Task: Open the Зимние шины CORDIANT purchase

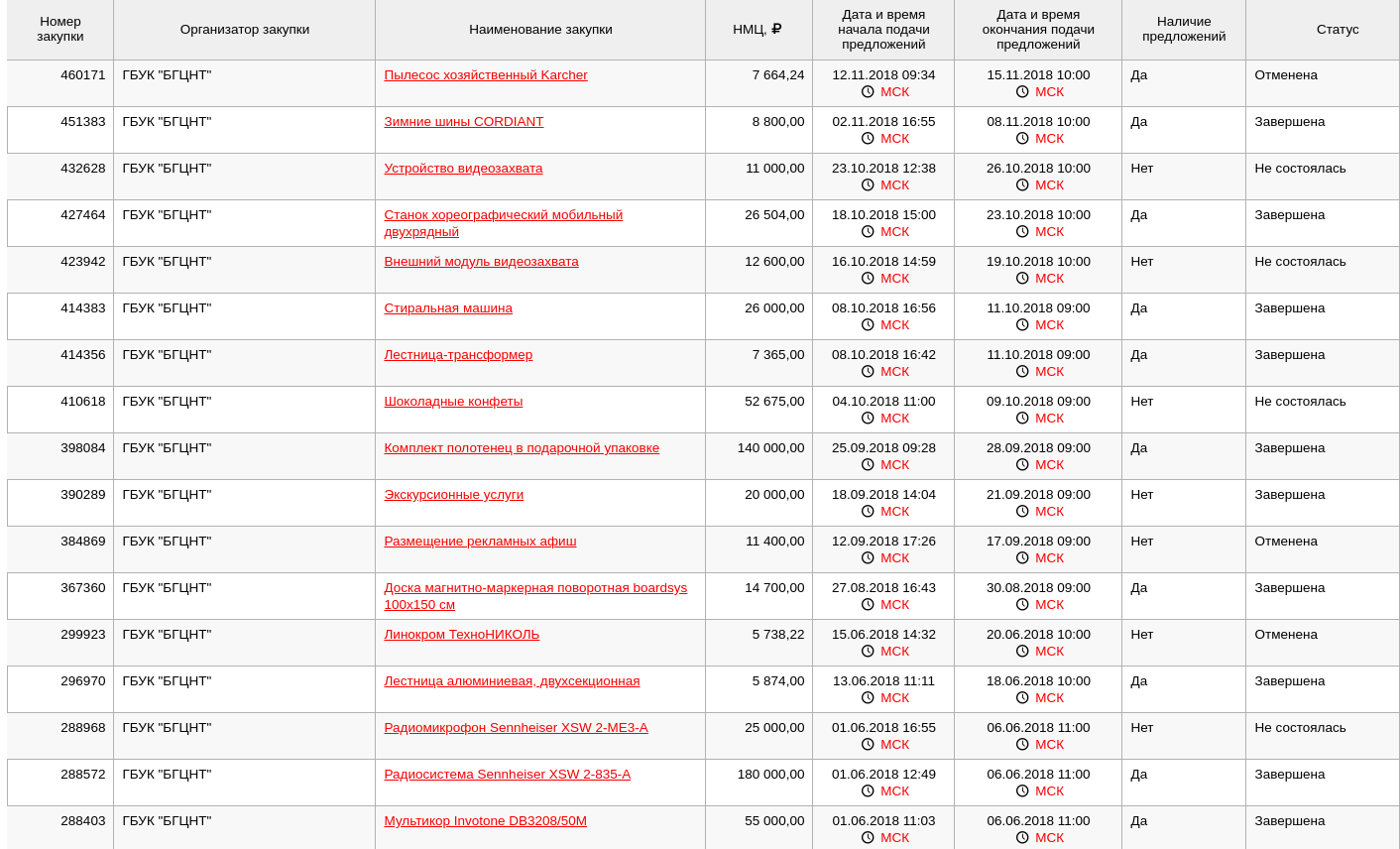Action: coord(464,122)
